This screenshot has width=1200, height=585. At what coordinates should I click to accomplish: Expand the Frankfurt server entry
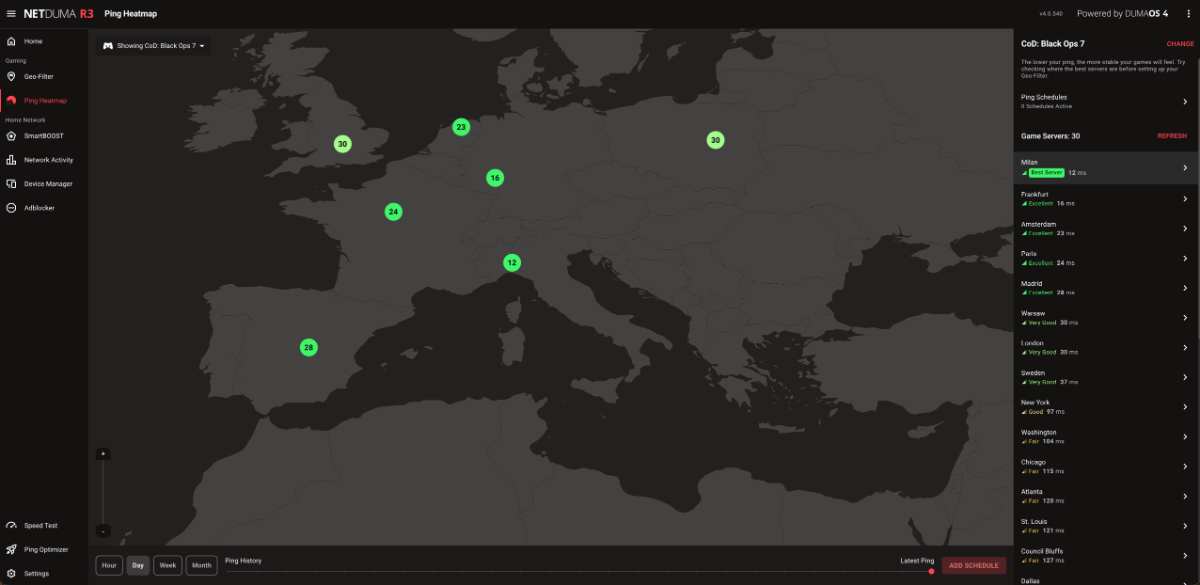(x=1185, y=198)
